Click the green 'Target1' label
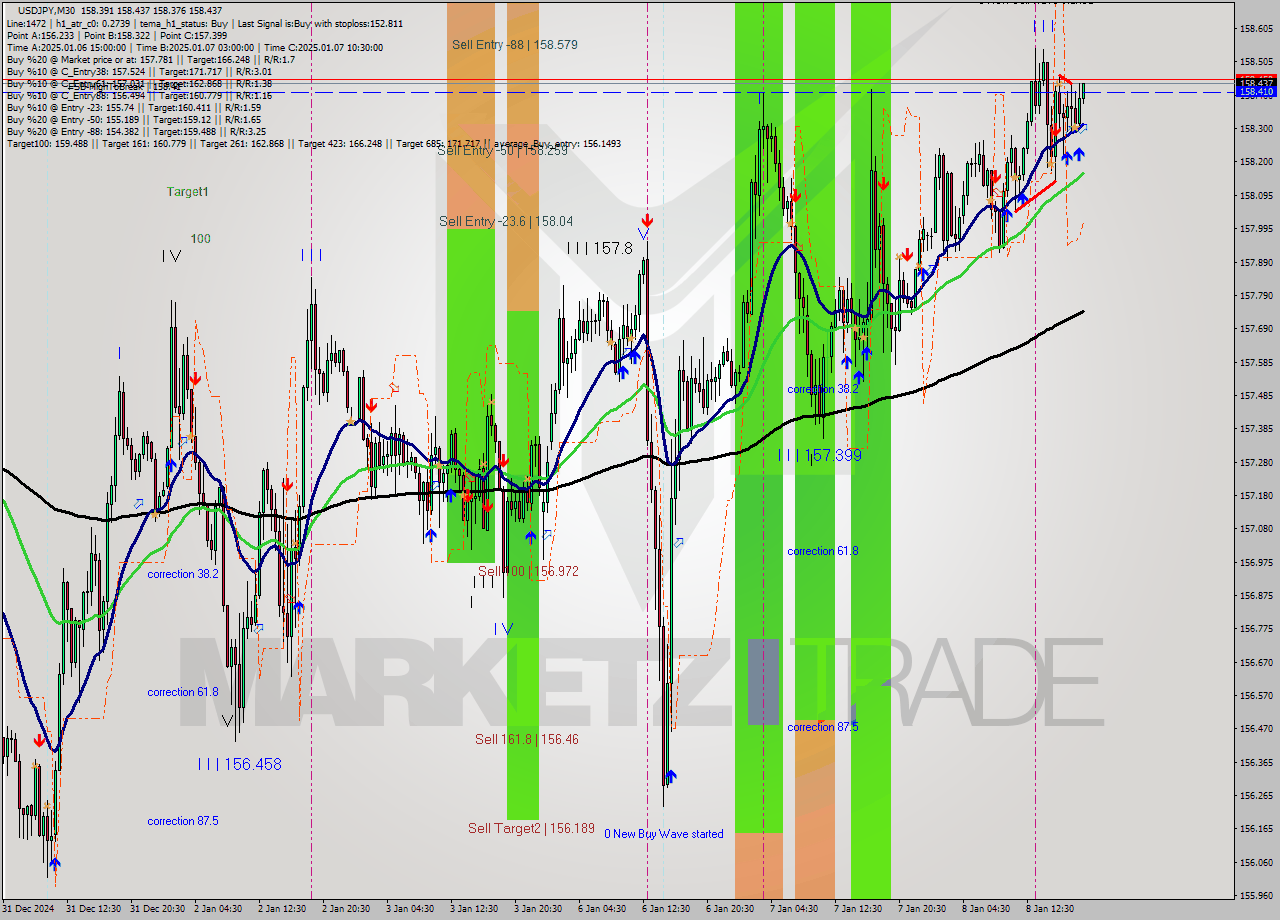The height and width of the screenshot is (920, 1280). pos(187,191)
